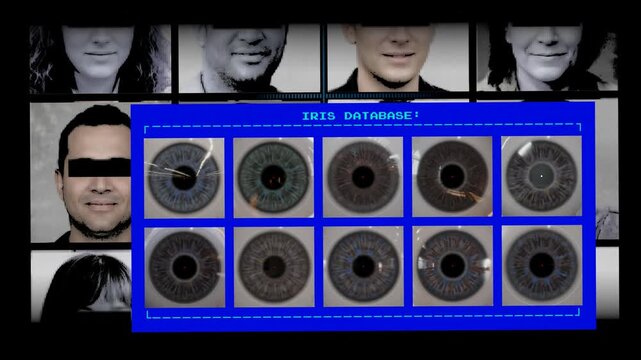Open the top-right dark-haired woman's photo
Image resolution: width=641 pixels, height=360 pixels.
coord(547,57)
